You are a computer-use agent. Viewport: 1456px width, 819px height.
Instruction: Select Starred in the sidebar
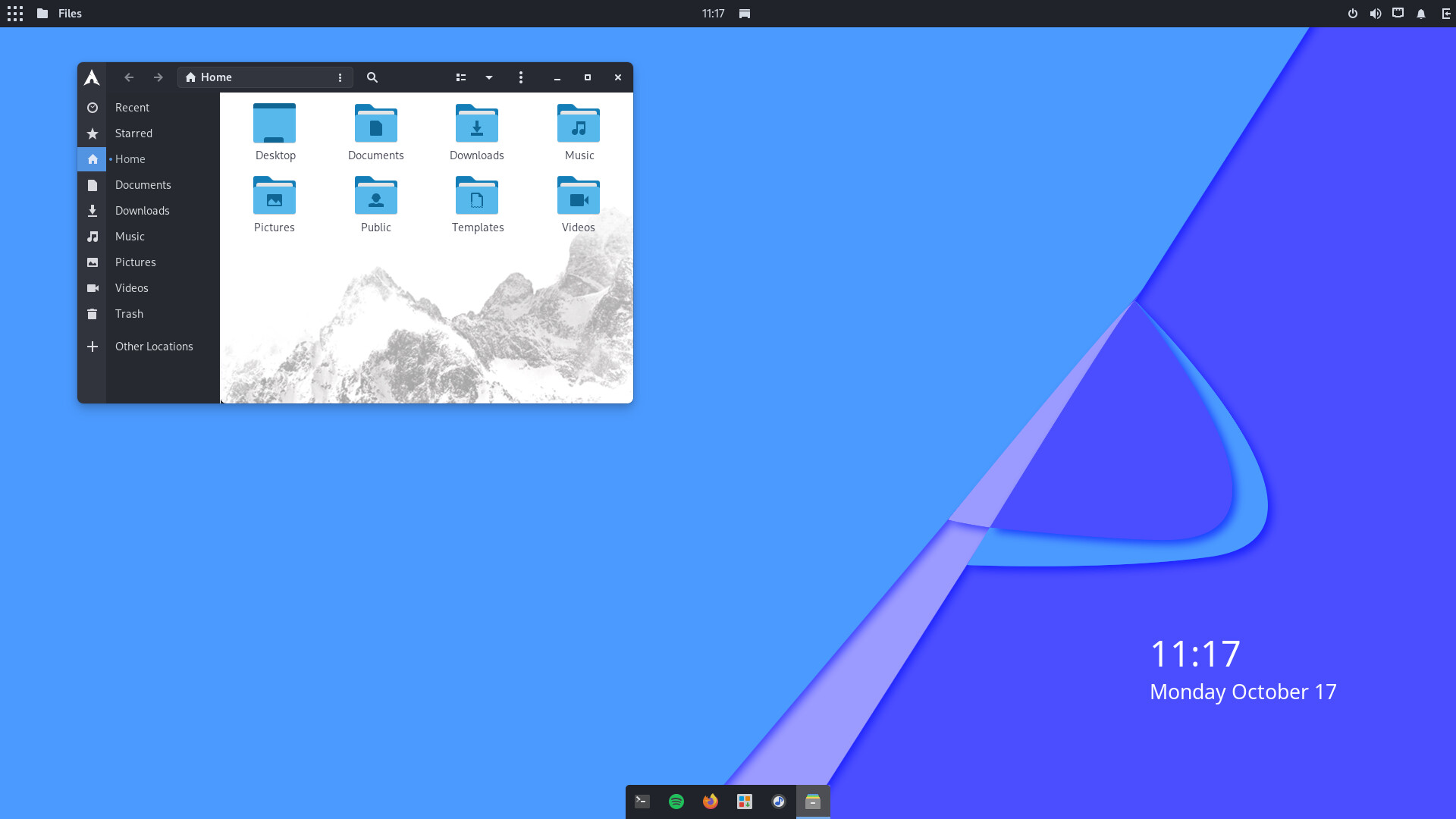(x=149, y=133)
